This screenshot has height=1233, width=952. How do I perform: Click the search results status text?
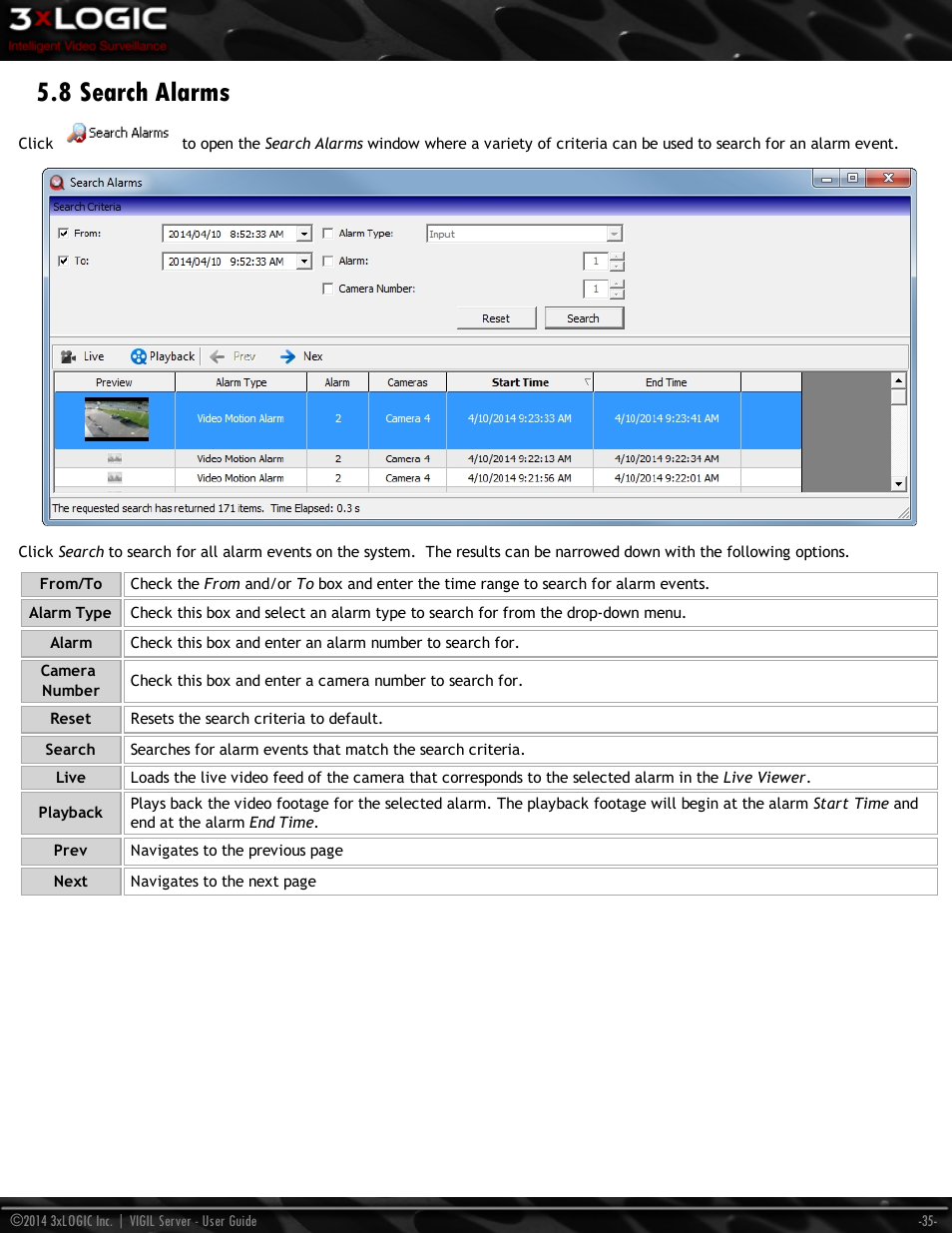(x=206, y=508)
